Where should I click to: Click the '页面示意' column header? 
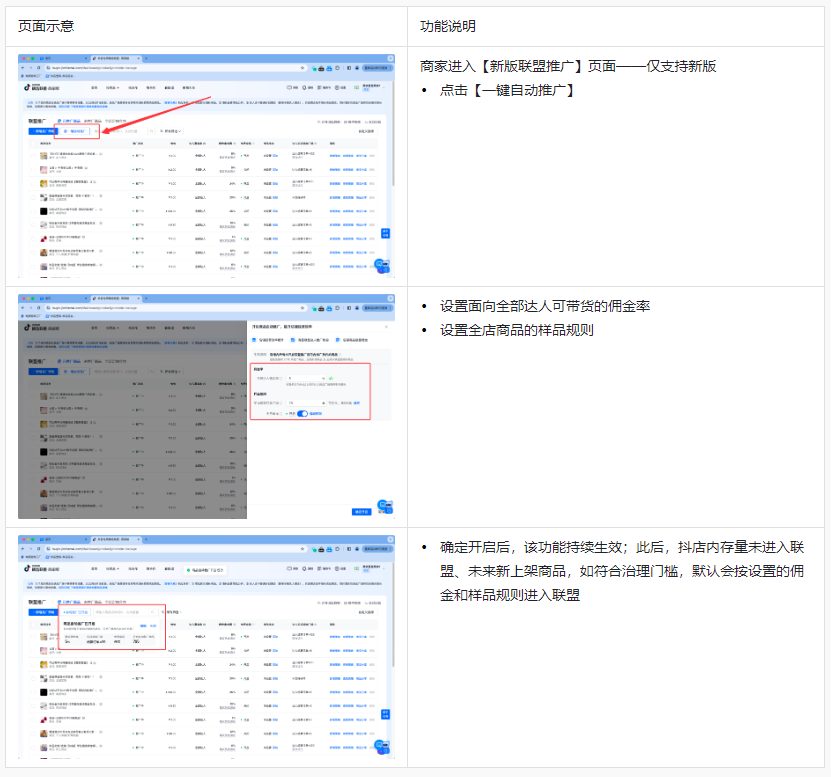click(x=46, y=26)
